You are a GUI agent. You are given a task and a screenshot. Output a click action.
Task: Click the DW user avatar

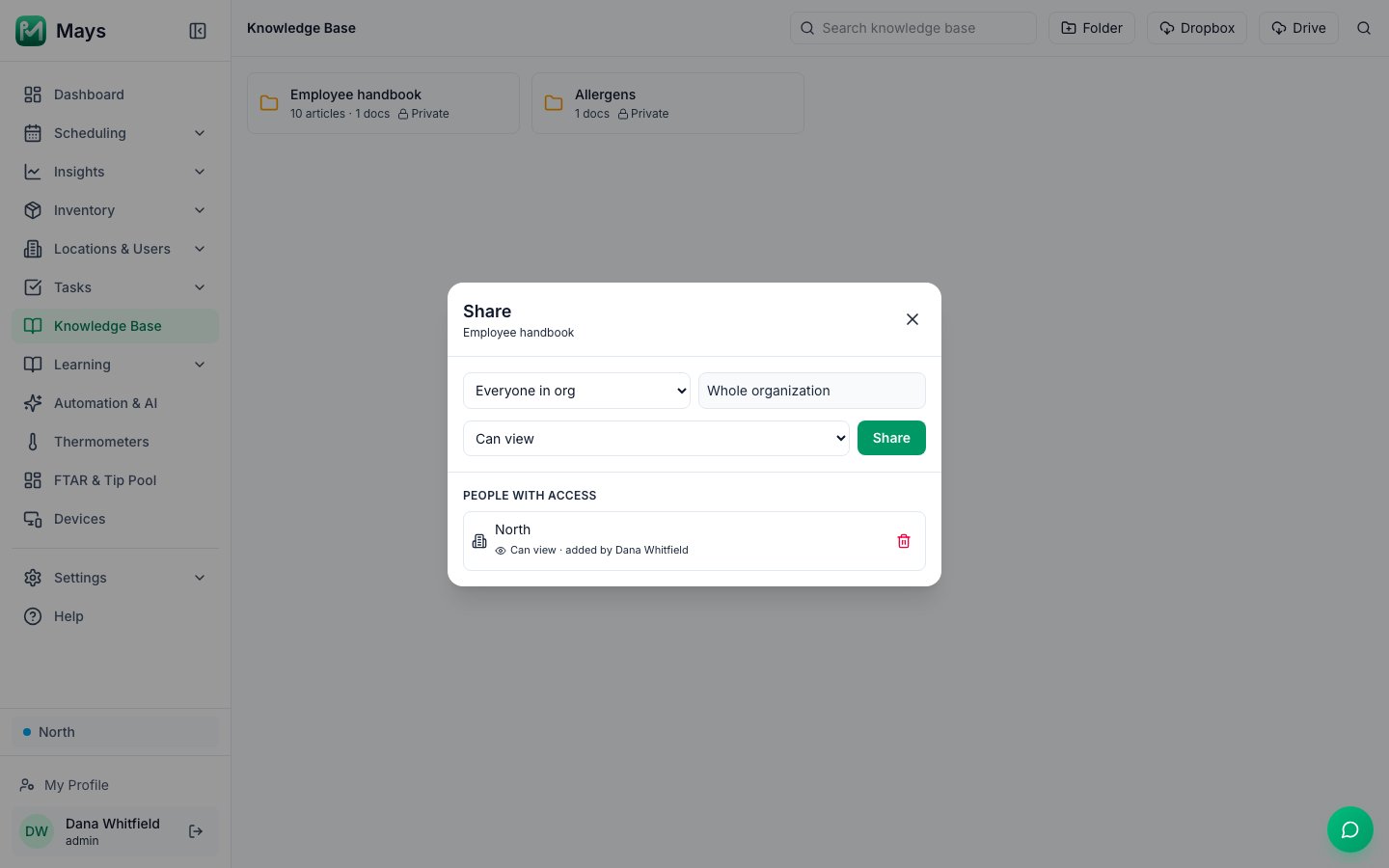37,831
